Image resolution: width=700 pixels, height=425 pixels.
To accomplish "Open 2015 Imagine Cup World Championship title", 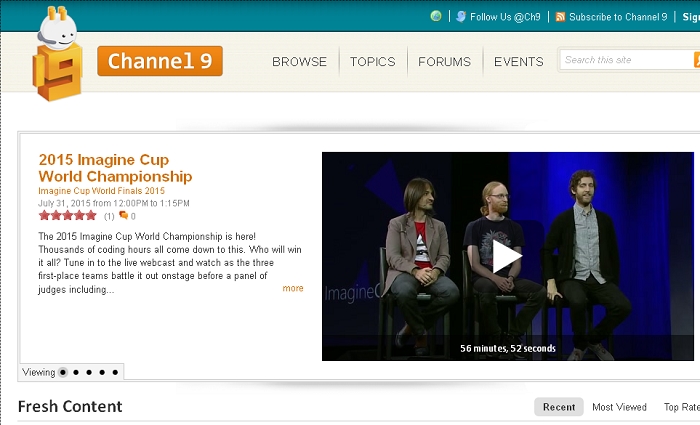I will pyautogui.click(x=115, y=168).
